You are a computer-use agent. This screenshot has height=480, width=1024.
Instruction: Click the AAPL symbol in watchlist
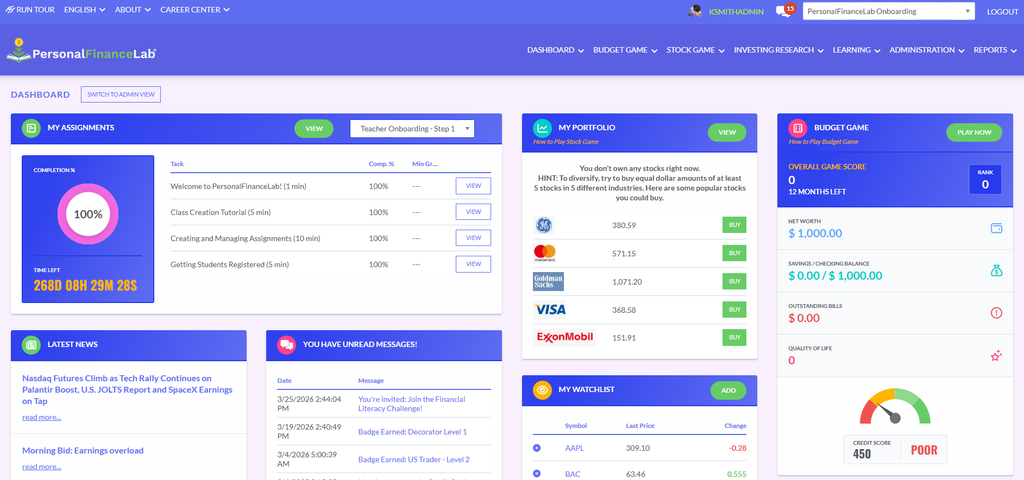(574, 449)
